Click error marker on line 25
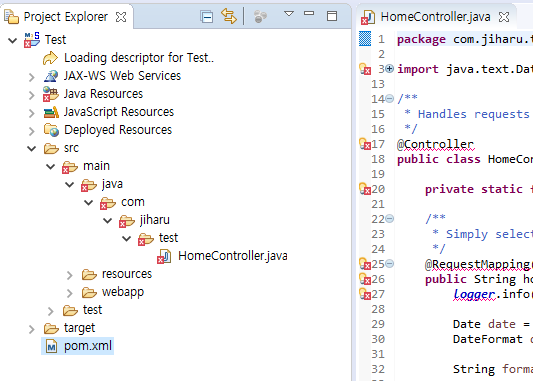The width and height of the screenshot is (533, 381). 365,264
